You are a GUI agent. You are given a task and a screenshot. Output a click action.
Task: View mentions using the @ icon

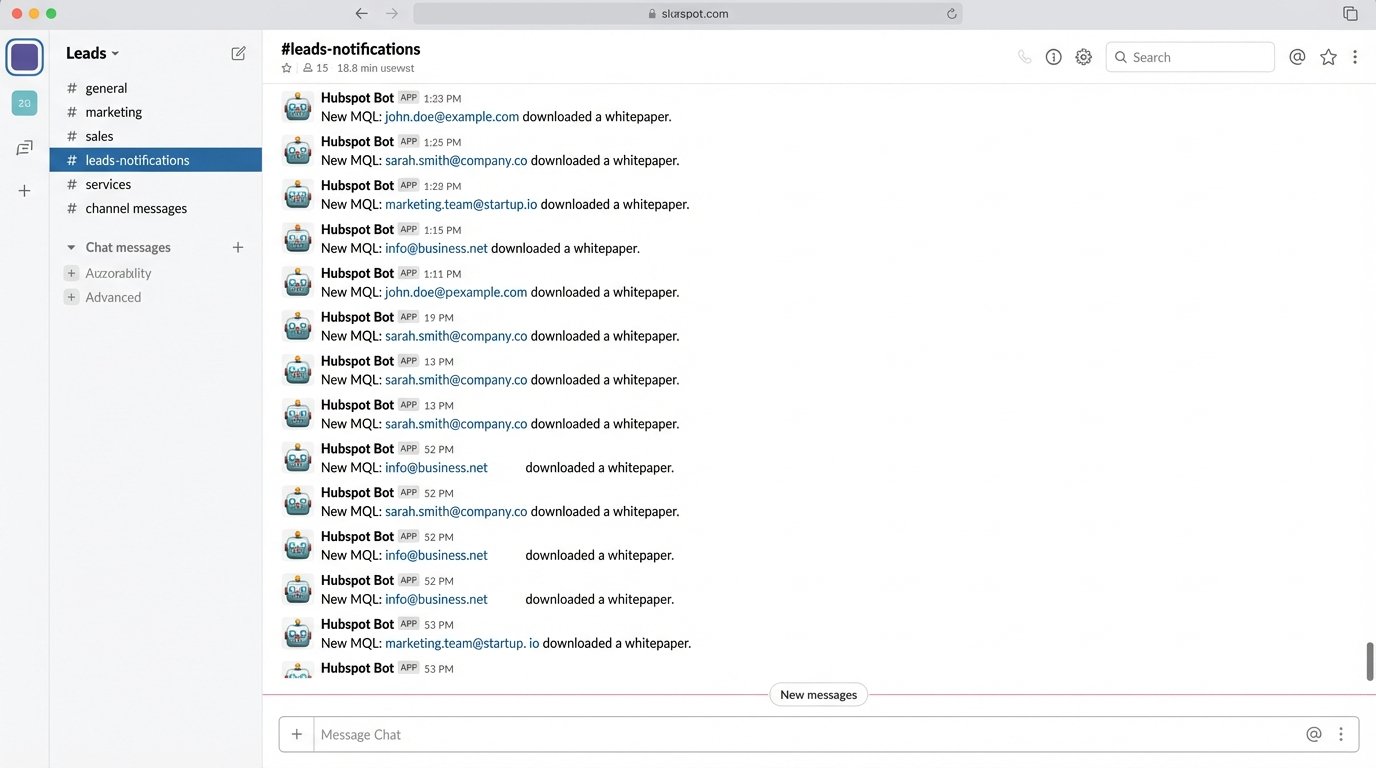pos(1297,57)
